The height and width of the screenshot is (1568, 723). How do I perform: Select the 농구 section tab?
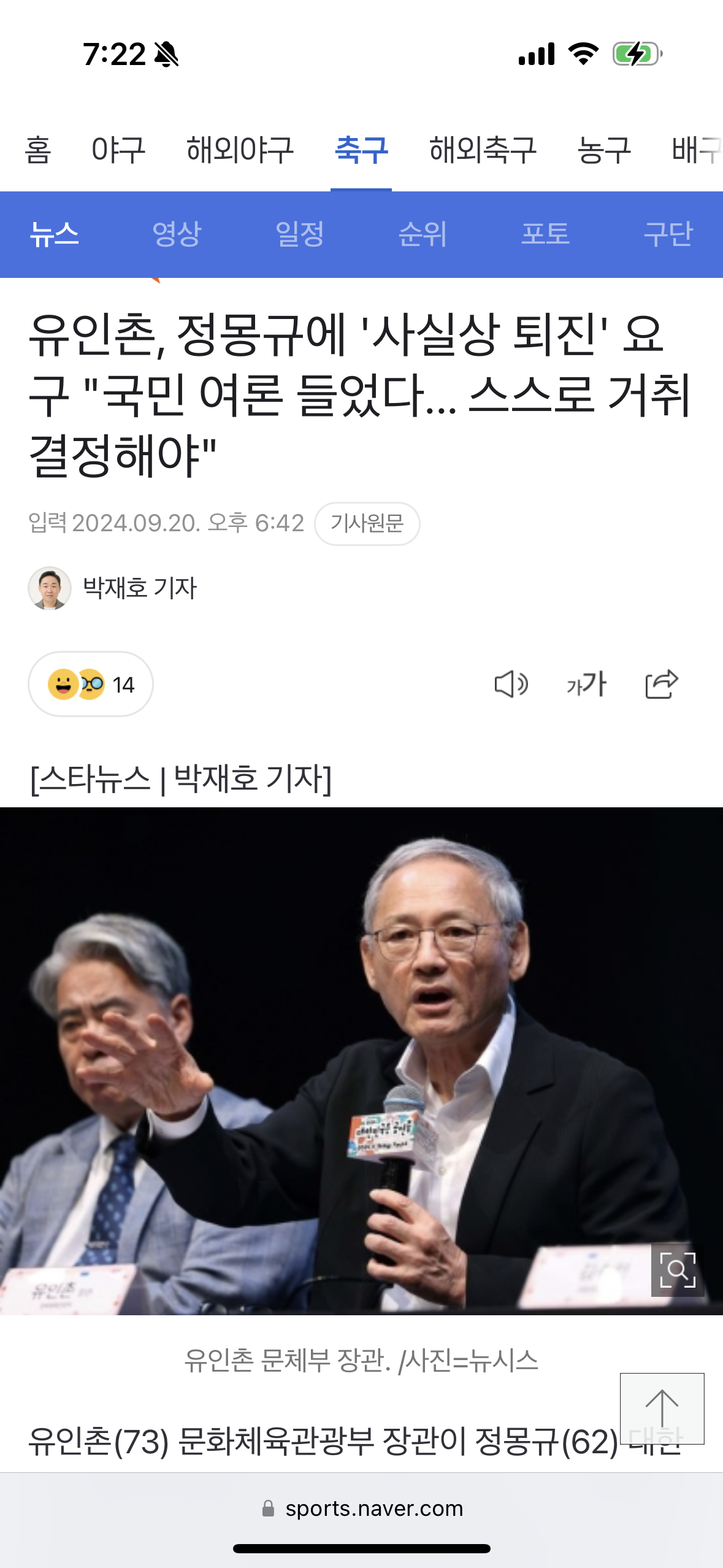pos(604,150)
